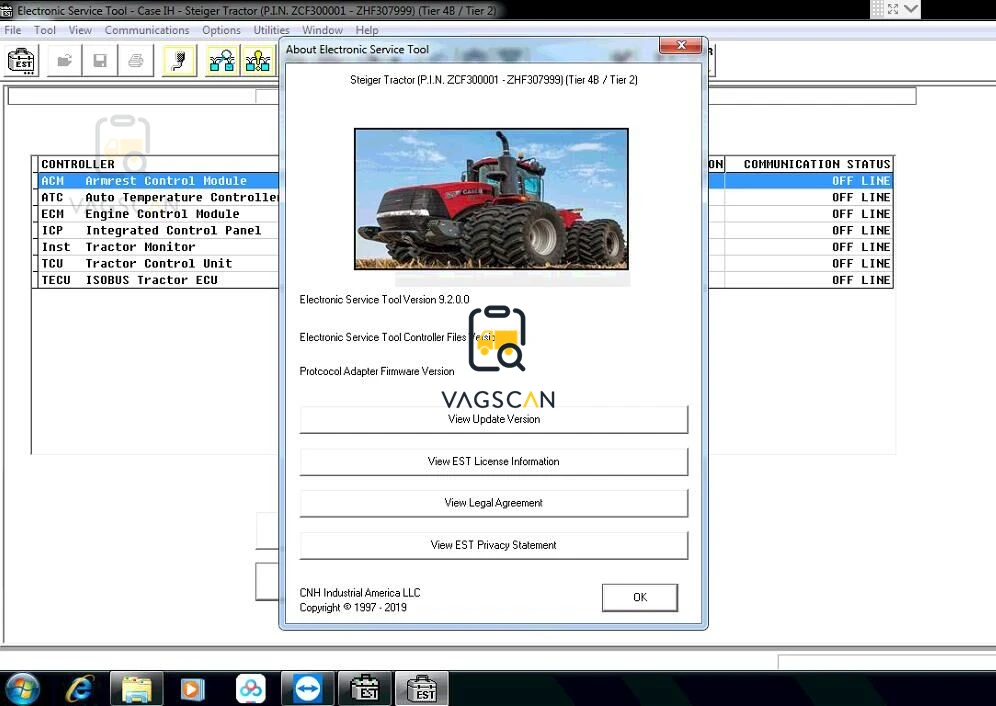
Task: Click the yellow connector cable toolbar icon
Action: click(x=180, y=61)
